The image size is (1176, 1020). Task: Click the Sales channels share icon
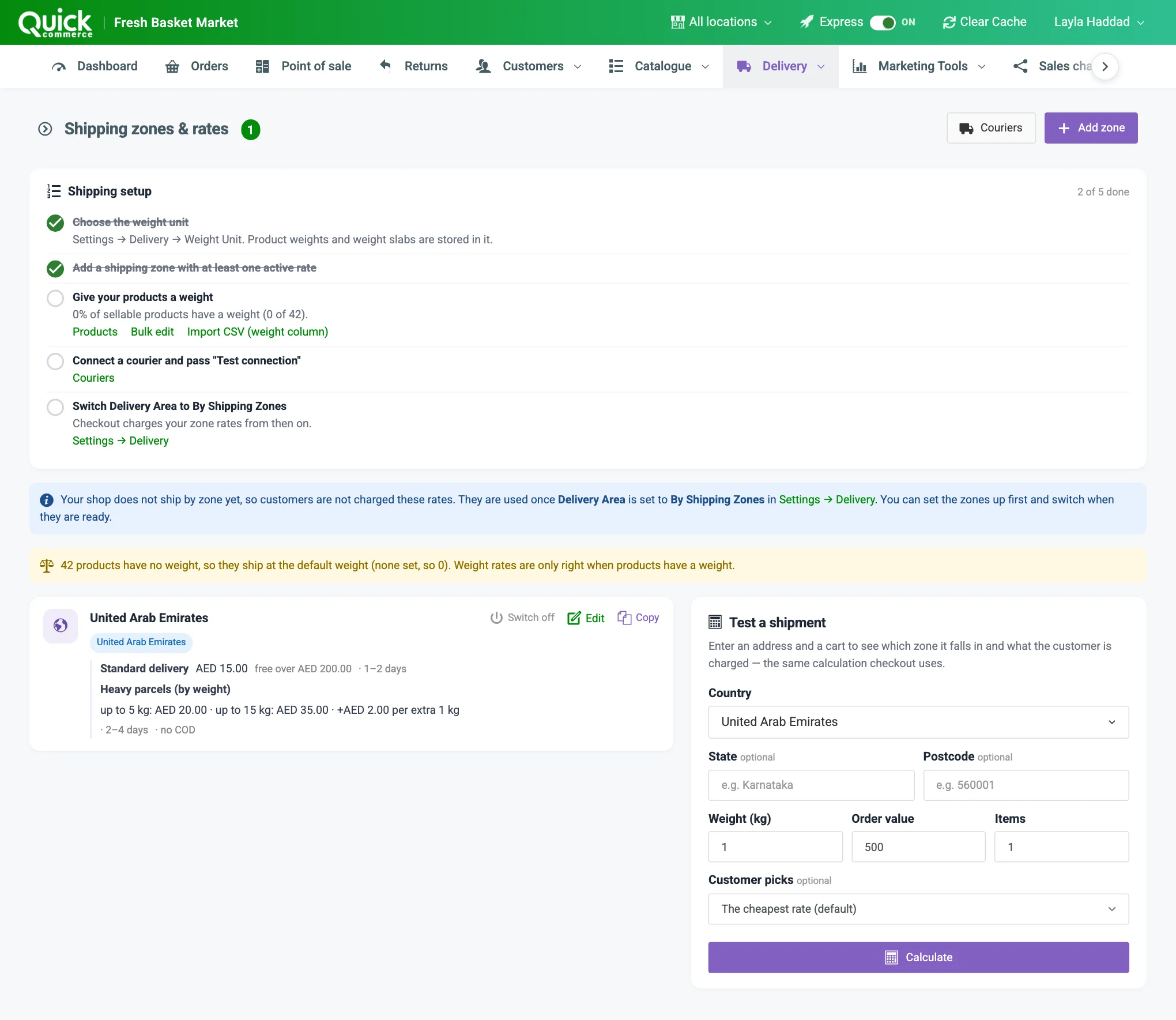click(1020, 66)
